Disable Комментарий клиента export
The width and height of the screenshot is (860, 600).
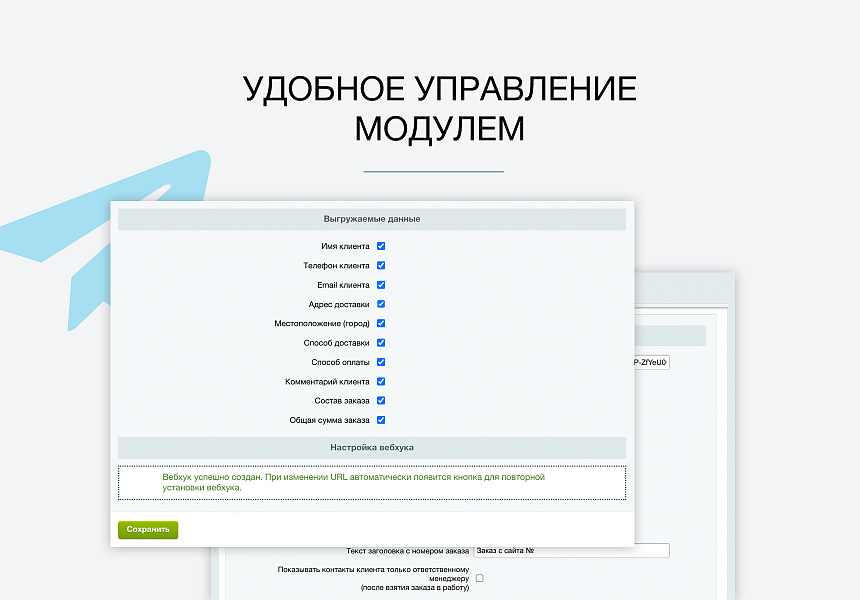[380, 381]
